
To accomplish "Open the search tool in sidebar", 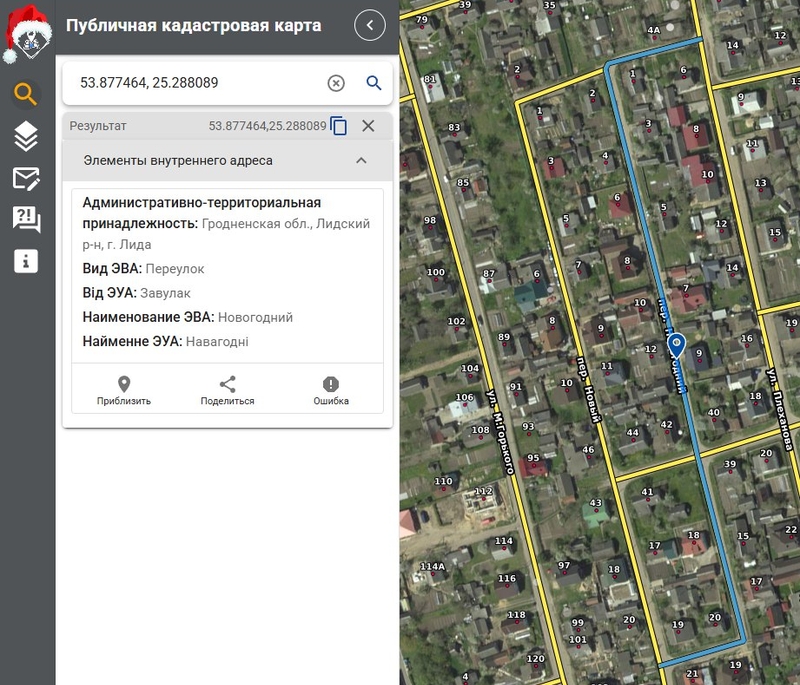I will 26,94.
